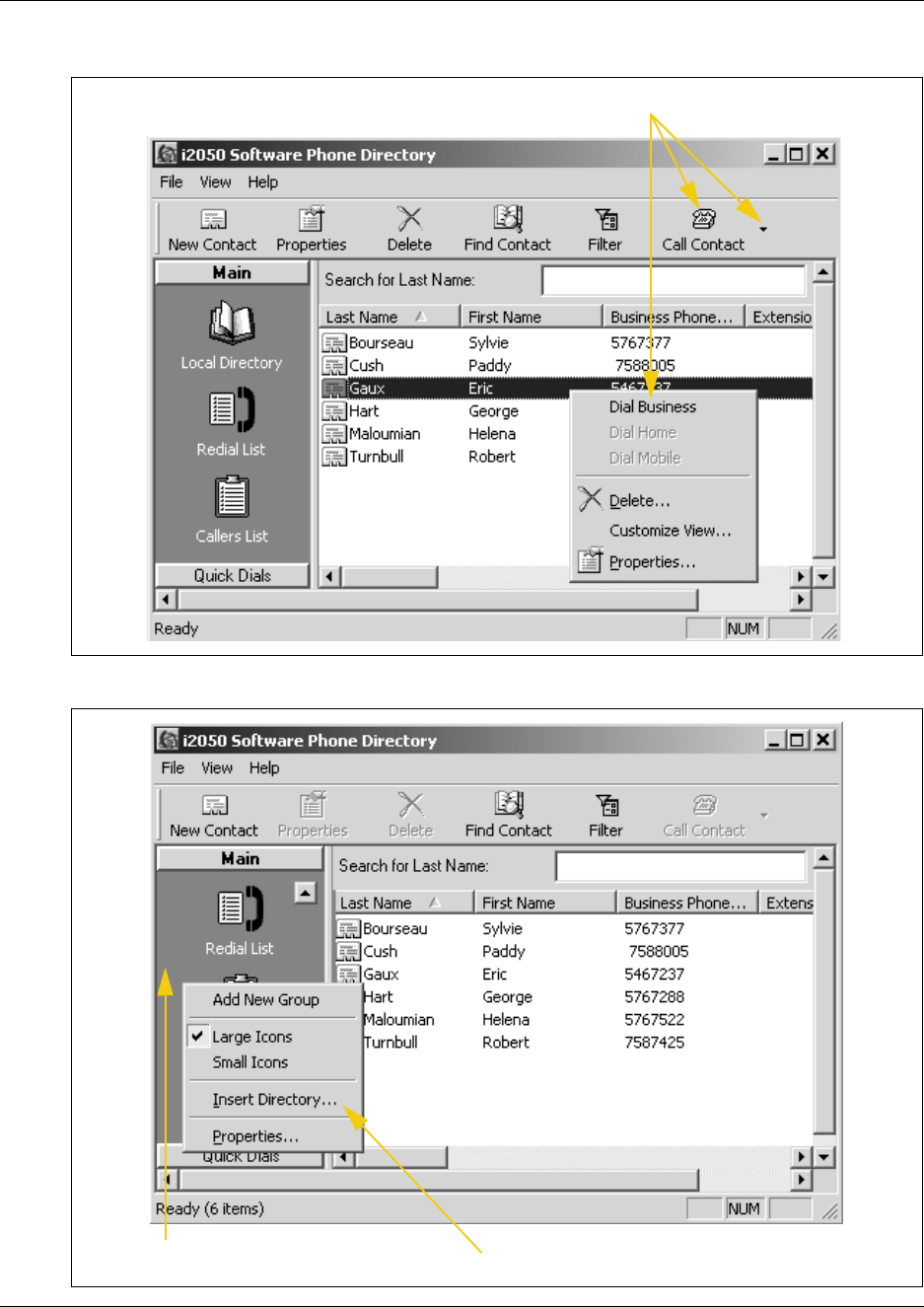Click Find Contact icon in bottom window

pos(509,804)
